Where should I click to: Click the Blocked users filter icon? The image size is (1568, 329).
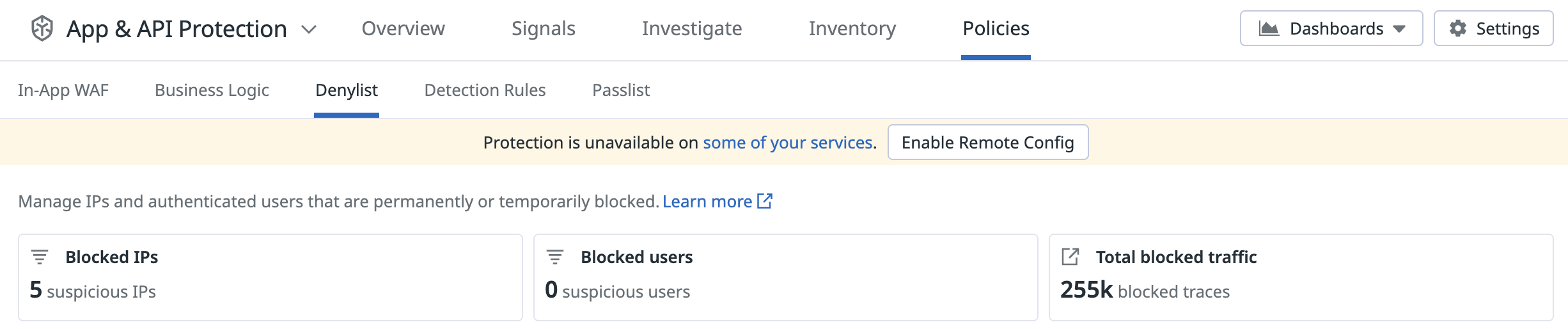point(555,257)
